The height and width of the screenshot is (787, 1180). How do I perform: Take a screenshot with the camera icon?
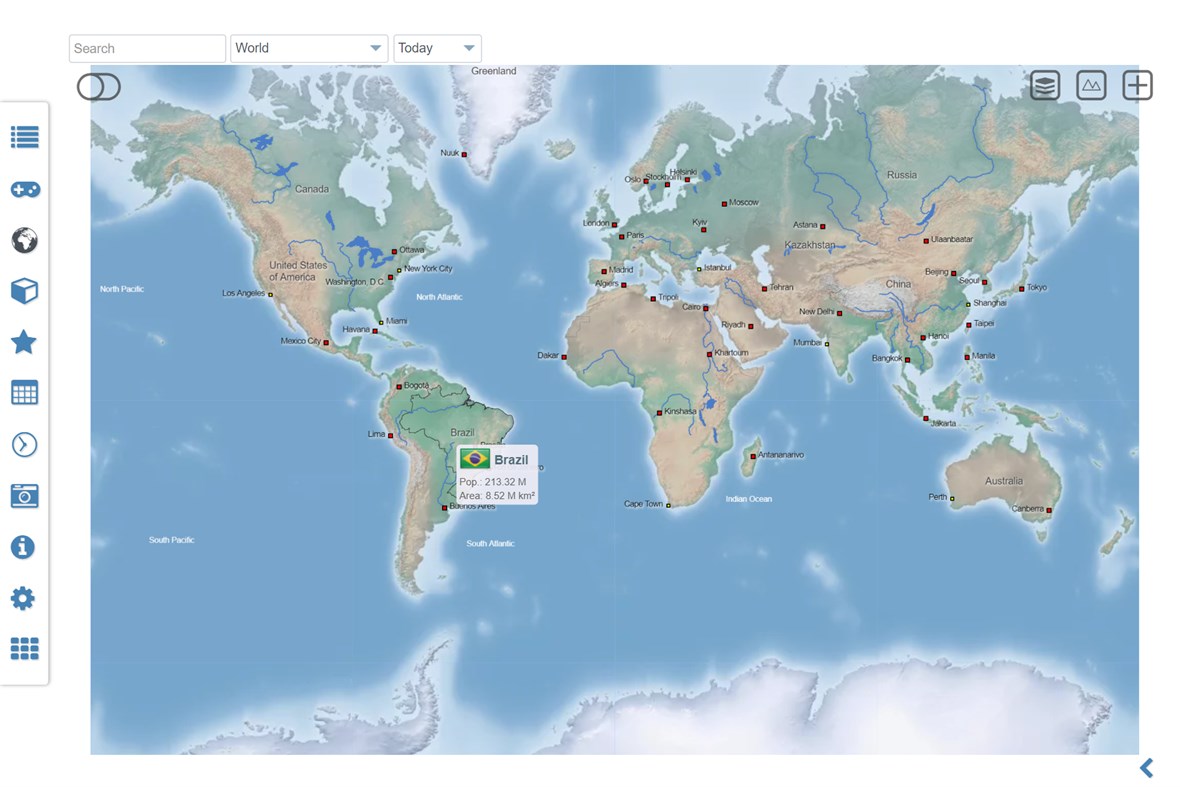24,495
